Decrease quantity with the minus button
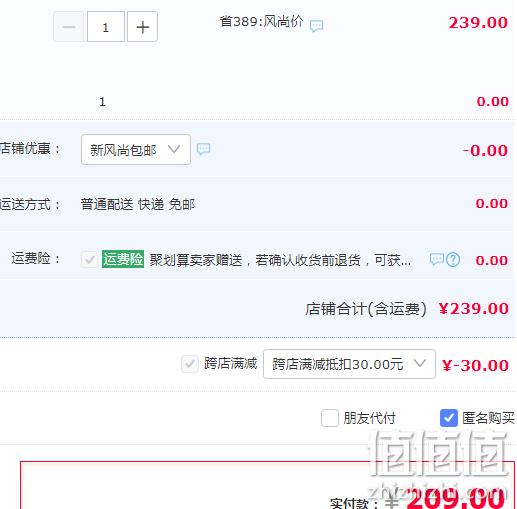This screenshot has width=517, height=509. pyautogui.click(x=69, y=27)
